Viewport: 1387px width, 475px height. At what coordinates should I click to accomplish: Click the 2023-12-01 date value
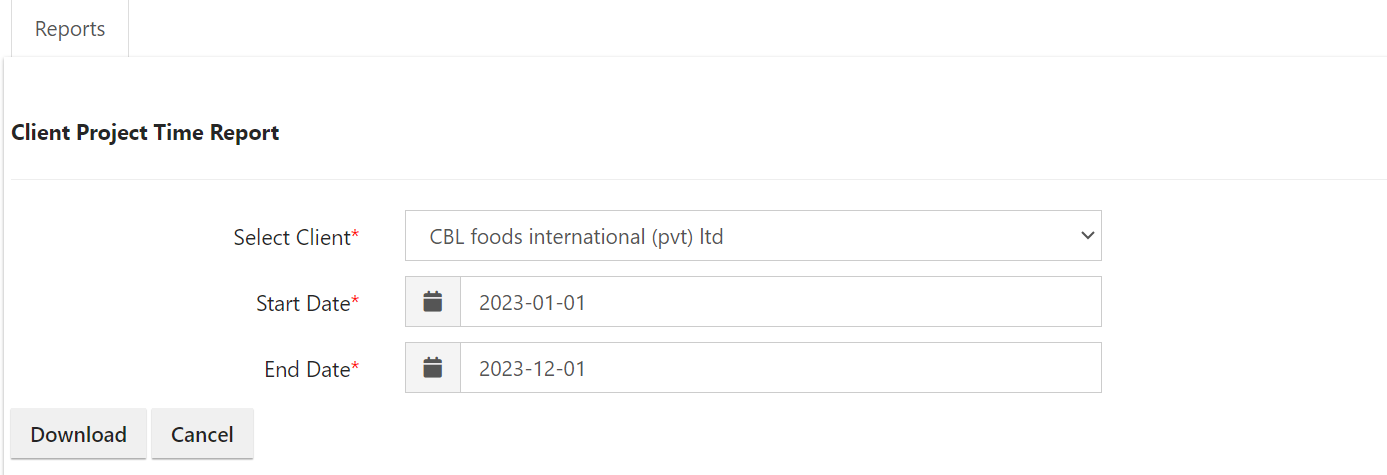[532, 369]
